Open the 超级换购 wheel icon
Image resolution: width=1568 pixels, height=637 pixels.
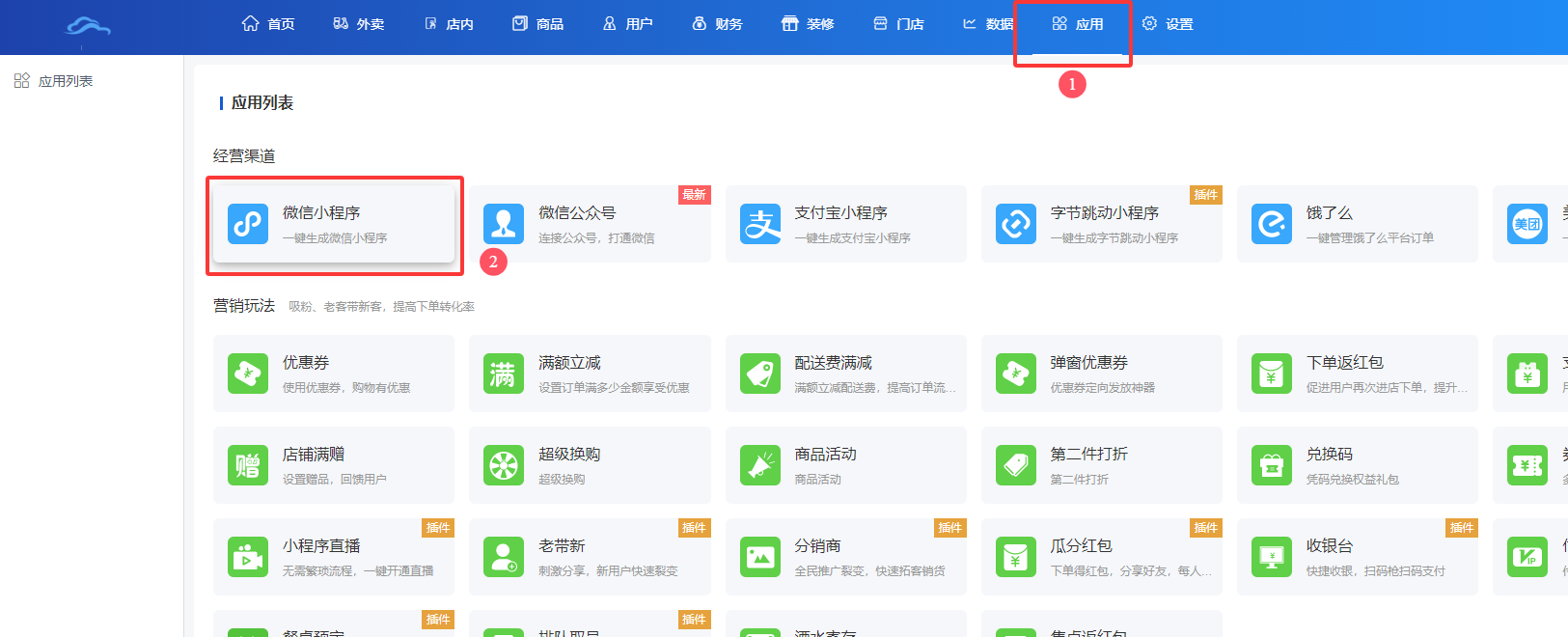(504, 465)
